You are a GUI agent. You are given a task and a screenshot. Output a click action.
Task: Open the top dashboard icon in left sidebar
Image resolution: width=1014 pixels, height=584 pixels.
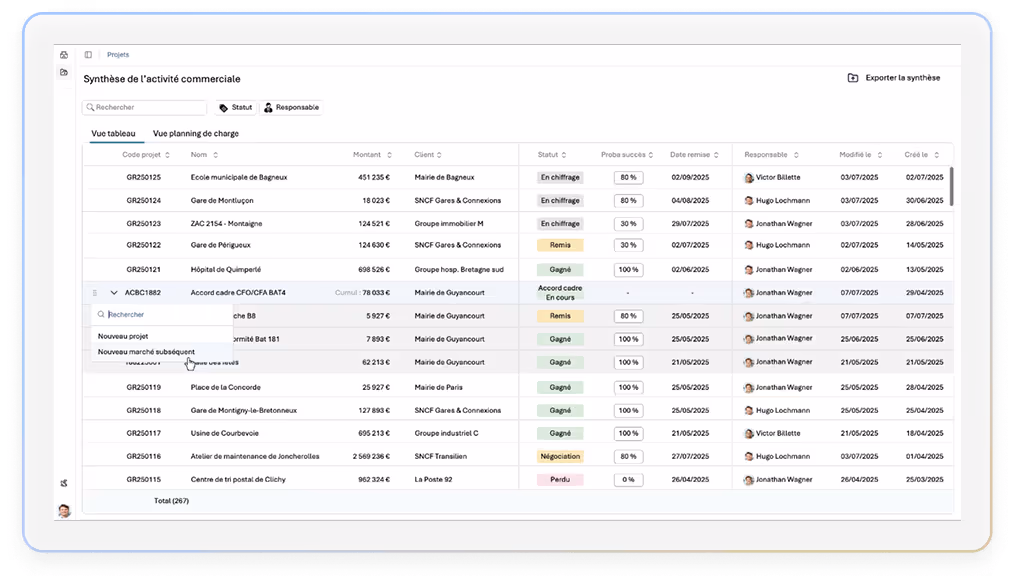click(x=64, y=55)
